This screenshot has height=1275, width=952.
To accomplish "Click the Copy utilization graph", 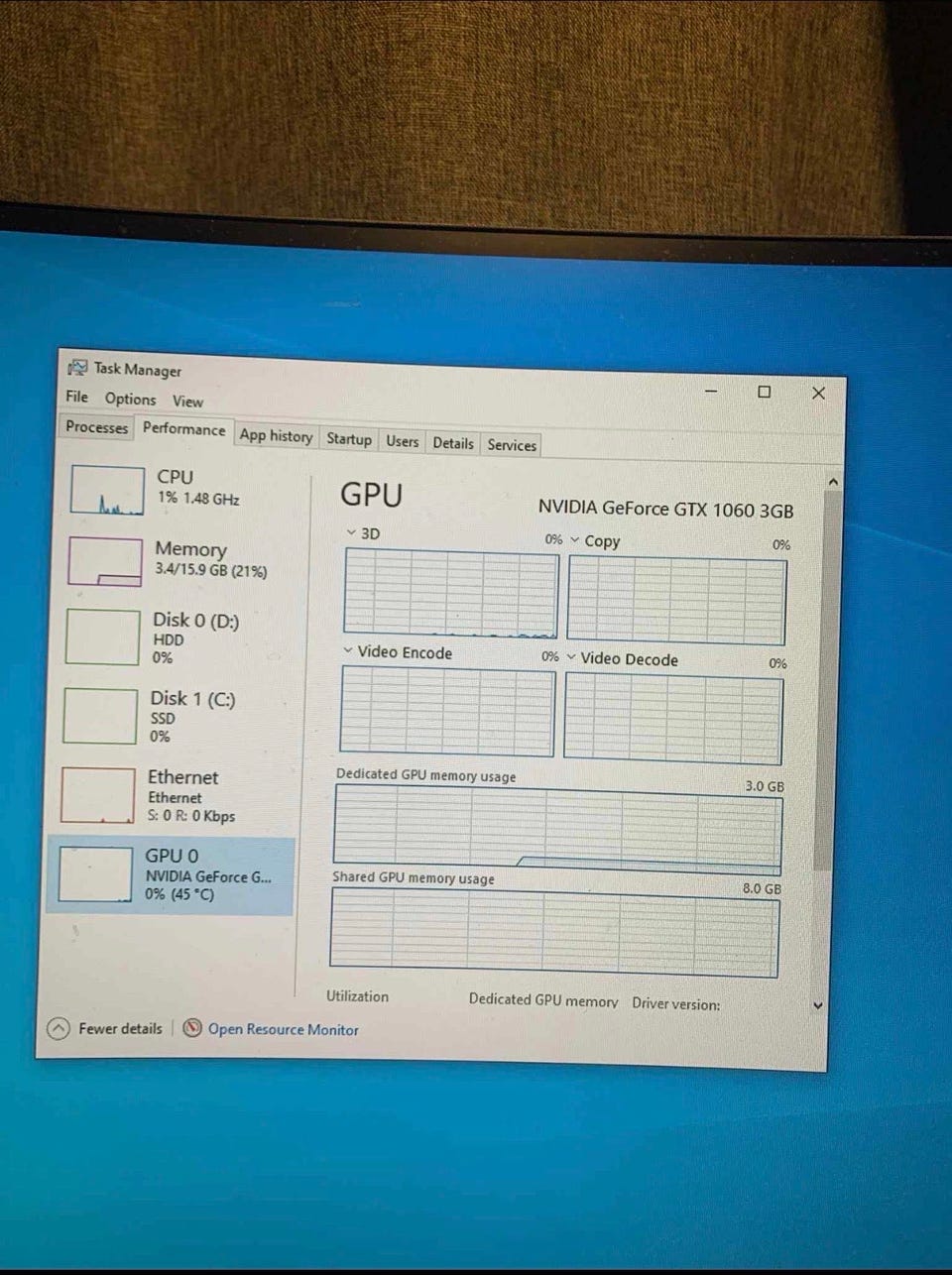I will 676,602.
